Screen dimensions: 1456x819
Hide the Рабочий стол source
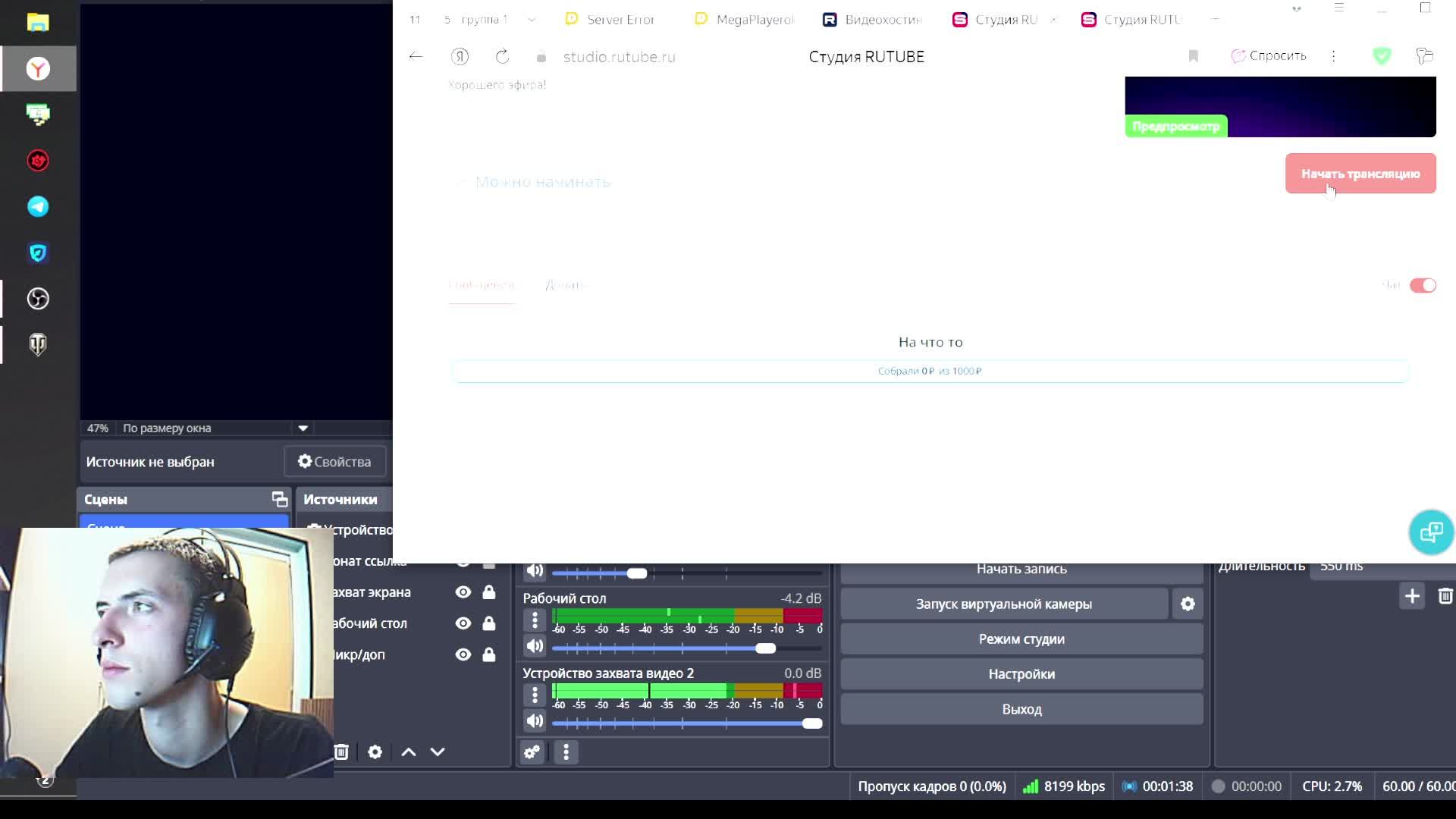pyautogui.click(x=463, y=623)
